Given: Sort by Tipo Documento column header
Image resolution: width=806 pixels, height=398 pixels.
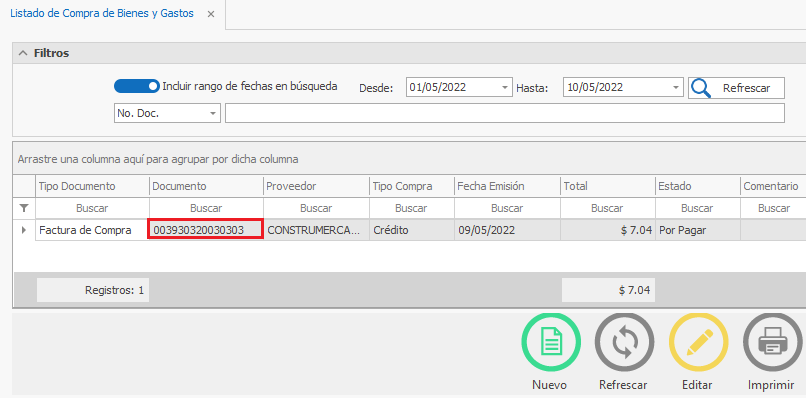Looking at the screenshot, I should tap(93, 186).
